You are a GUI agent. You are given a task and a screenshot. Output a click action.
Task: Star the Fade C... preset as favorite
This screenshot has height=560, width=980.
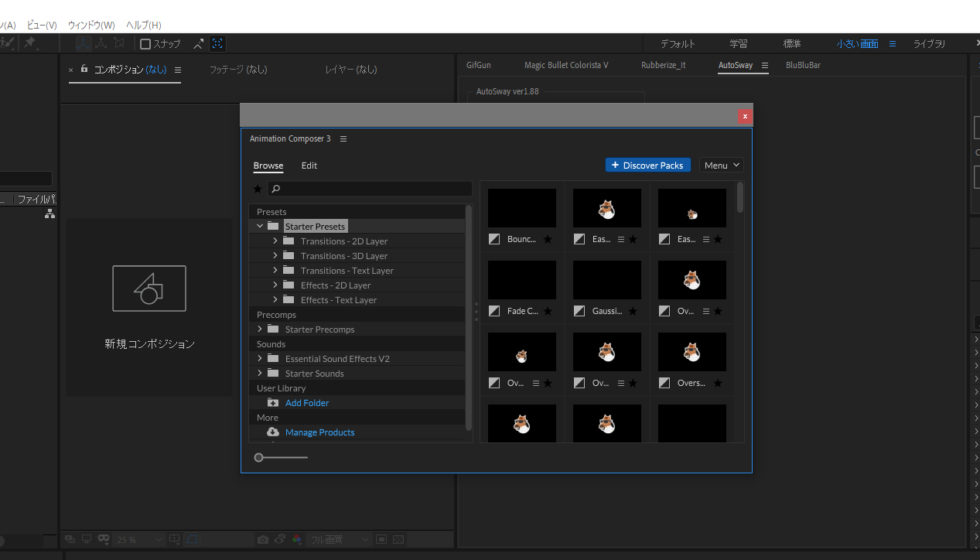(547, 311)
